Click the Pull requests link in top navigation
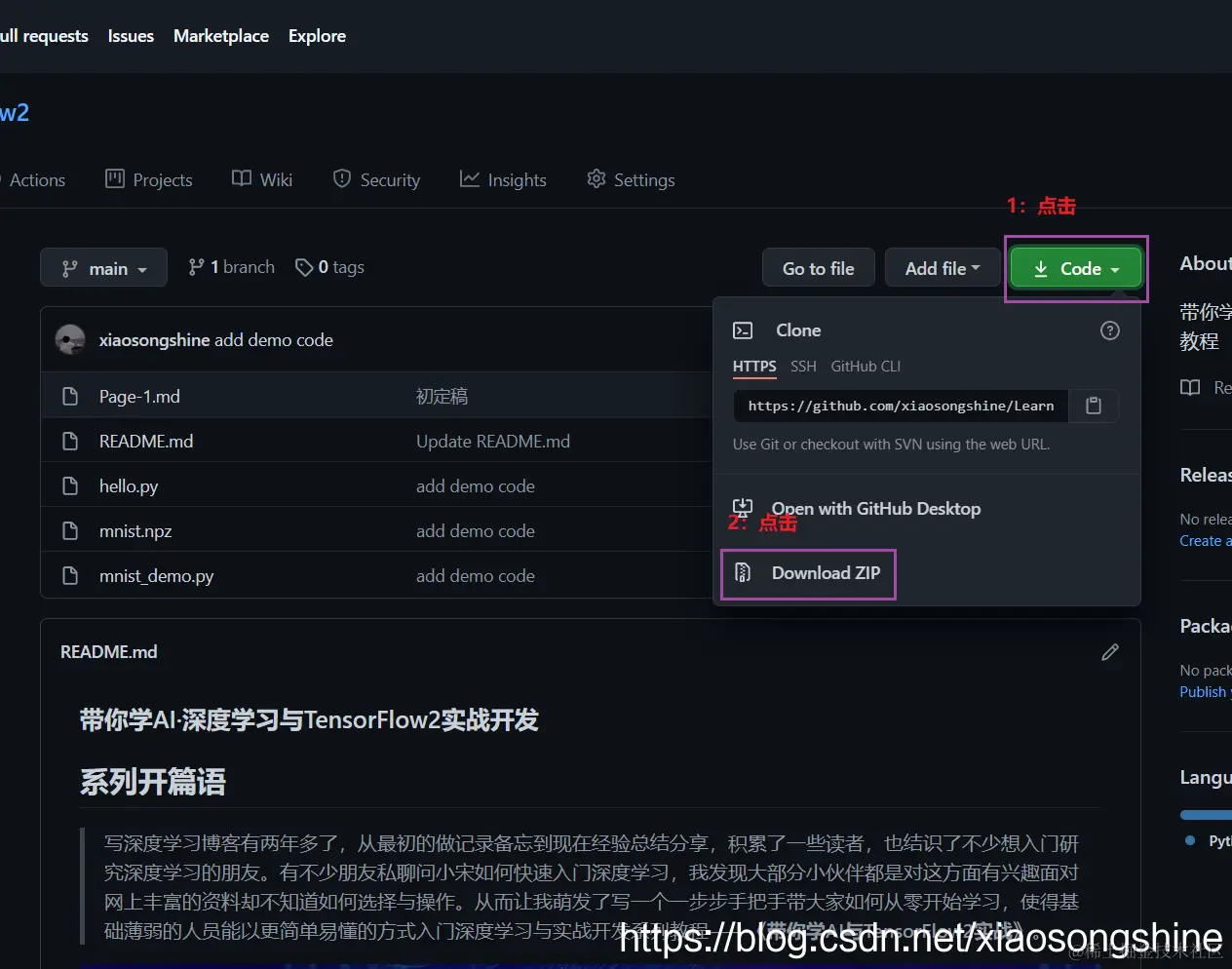 point(44,36)
